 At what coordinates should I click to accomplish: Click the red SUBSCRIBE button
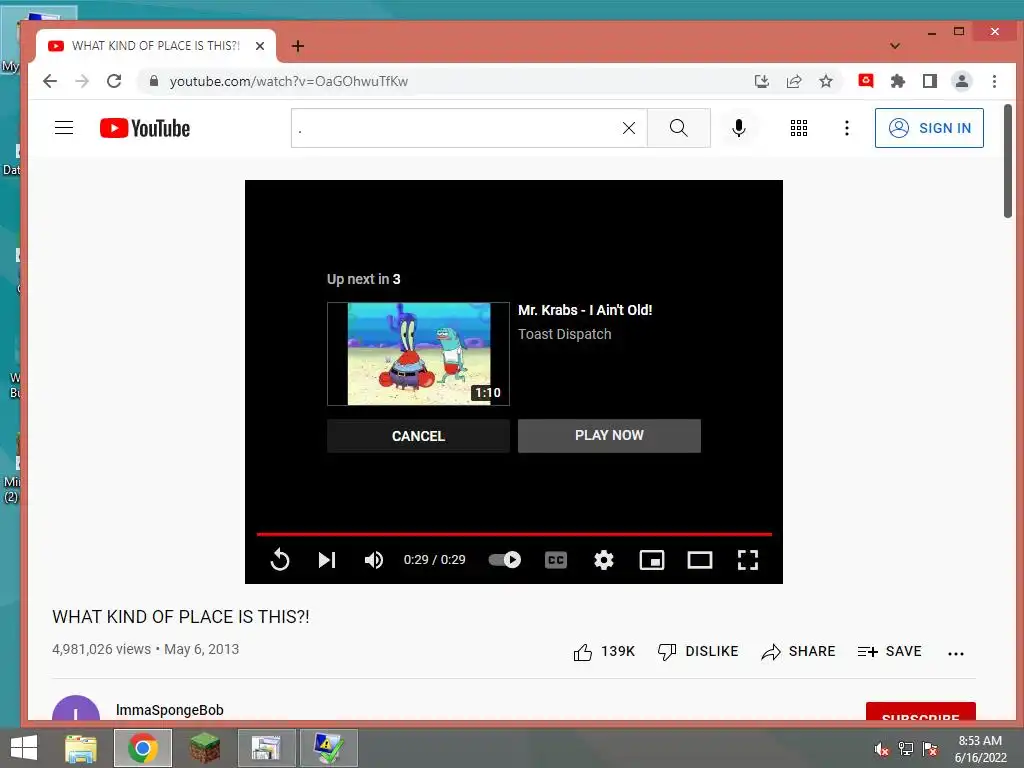pyautogui.click(x=921, y=712)
